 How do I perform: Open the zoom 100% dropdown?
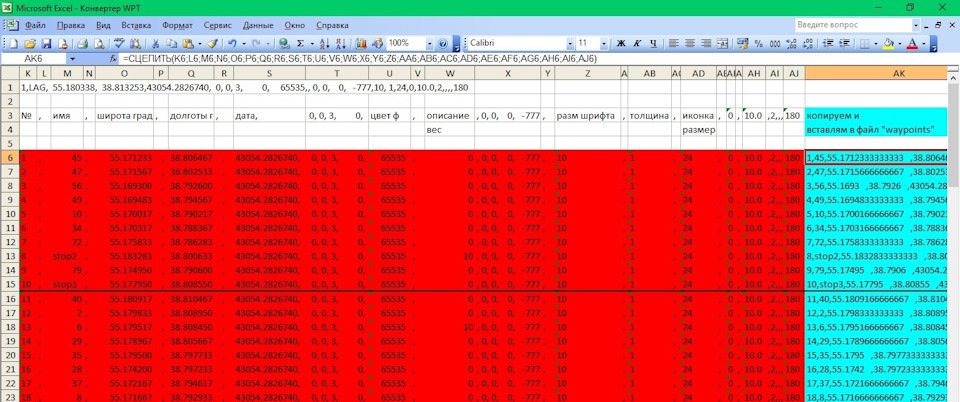point(430,44)
